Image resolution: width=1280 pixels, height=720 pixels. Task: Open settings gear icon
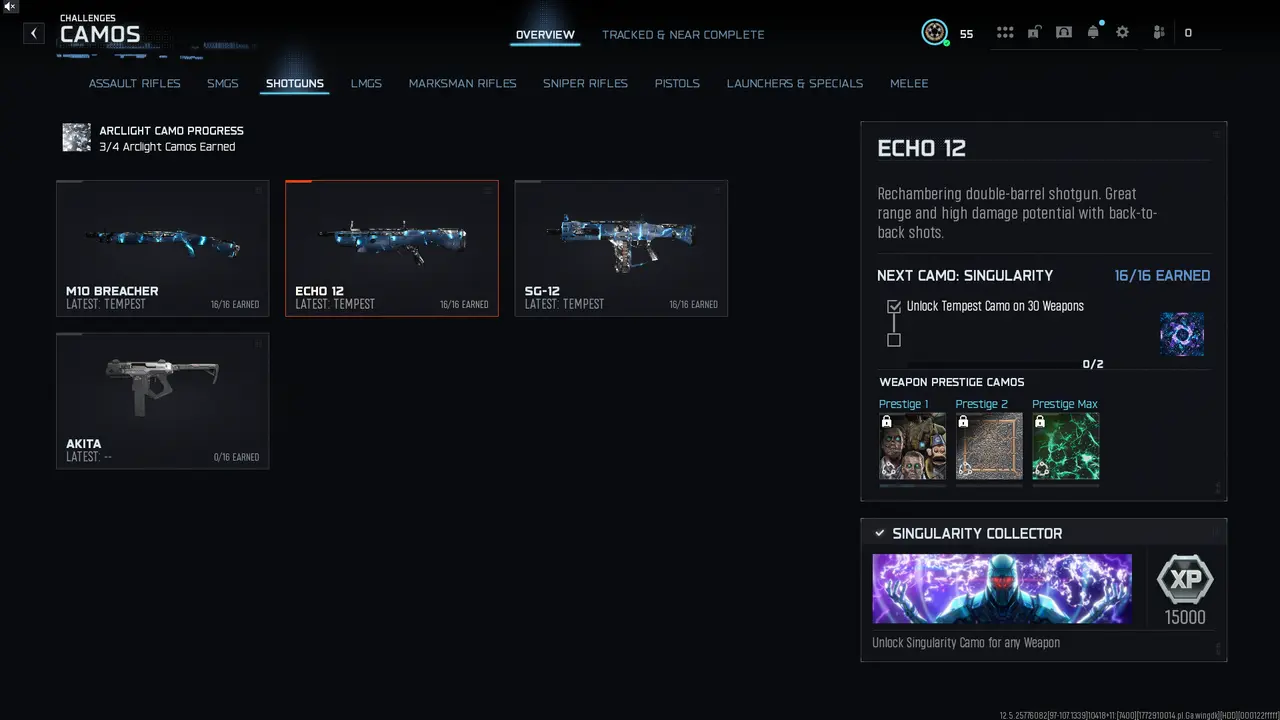tap(1122, 32)
